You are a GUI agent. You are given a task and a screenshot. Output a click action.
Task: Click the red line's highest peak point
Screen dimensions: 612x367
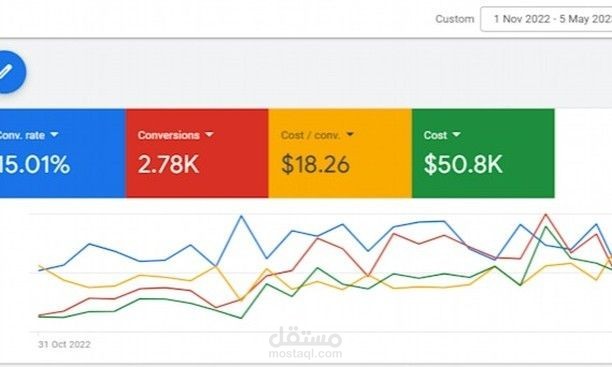coord(546,214)
